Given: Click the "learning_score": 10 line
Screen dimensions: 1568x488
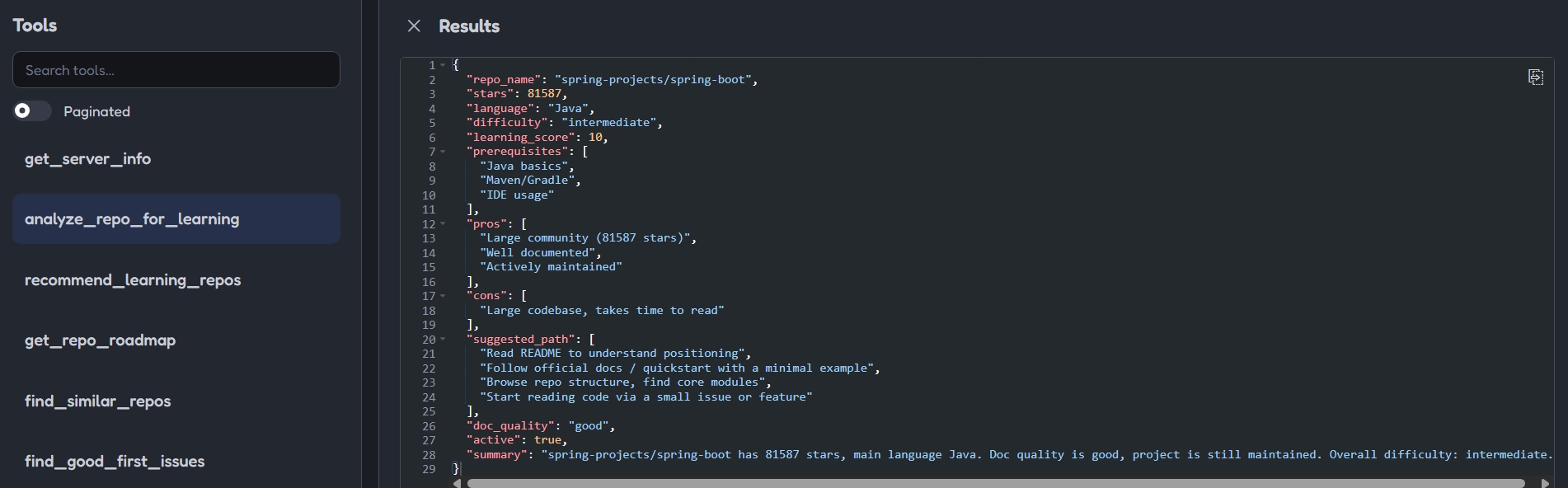Looking at the screenshot, I should [x=538, y=138].
